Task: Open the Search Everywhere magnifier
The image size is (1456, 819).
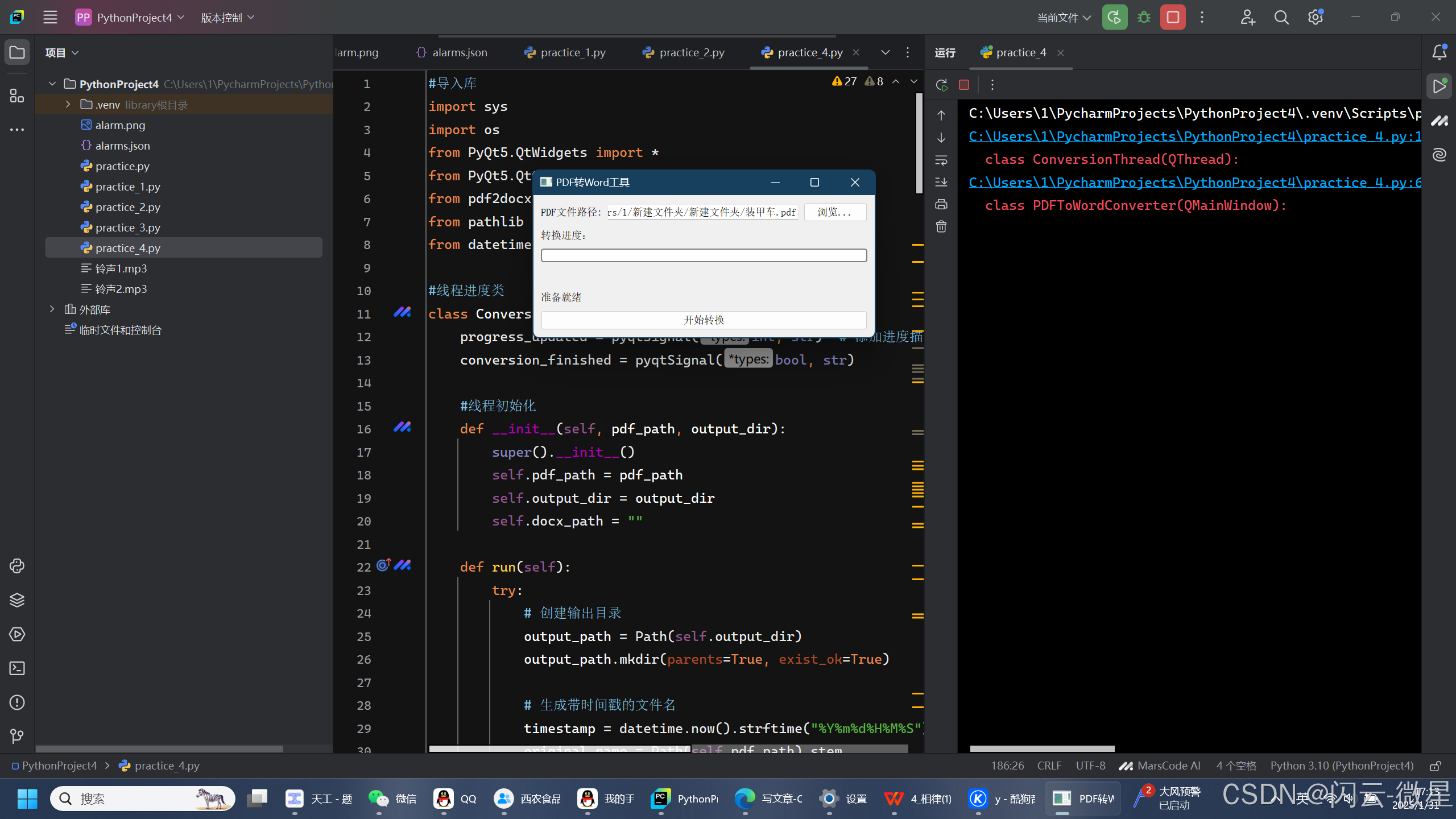Action: [1281, 18]
